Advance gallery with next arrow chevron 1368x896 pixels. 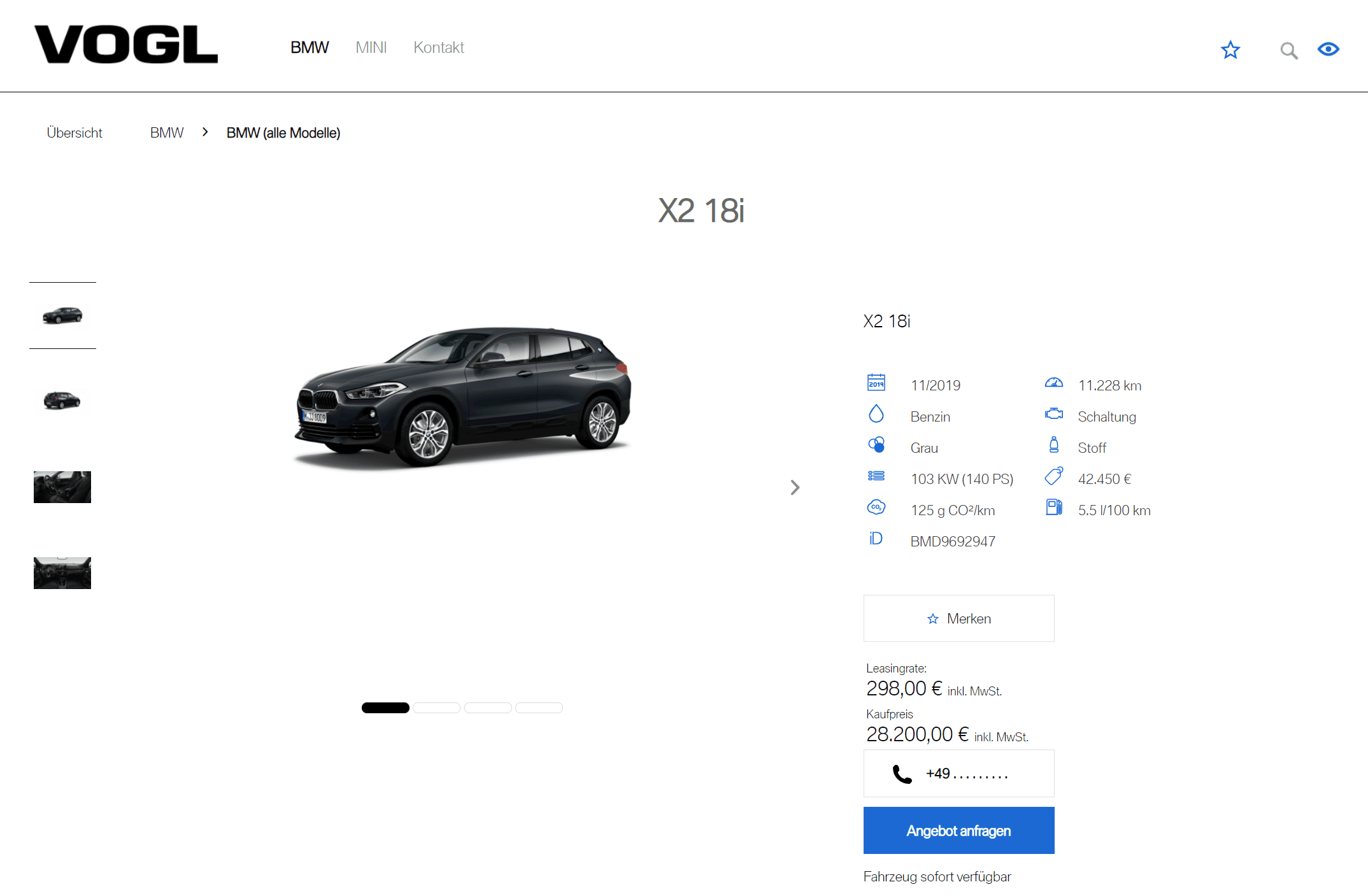(795, 487)
